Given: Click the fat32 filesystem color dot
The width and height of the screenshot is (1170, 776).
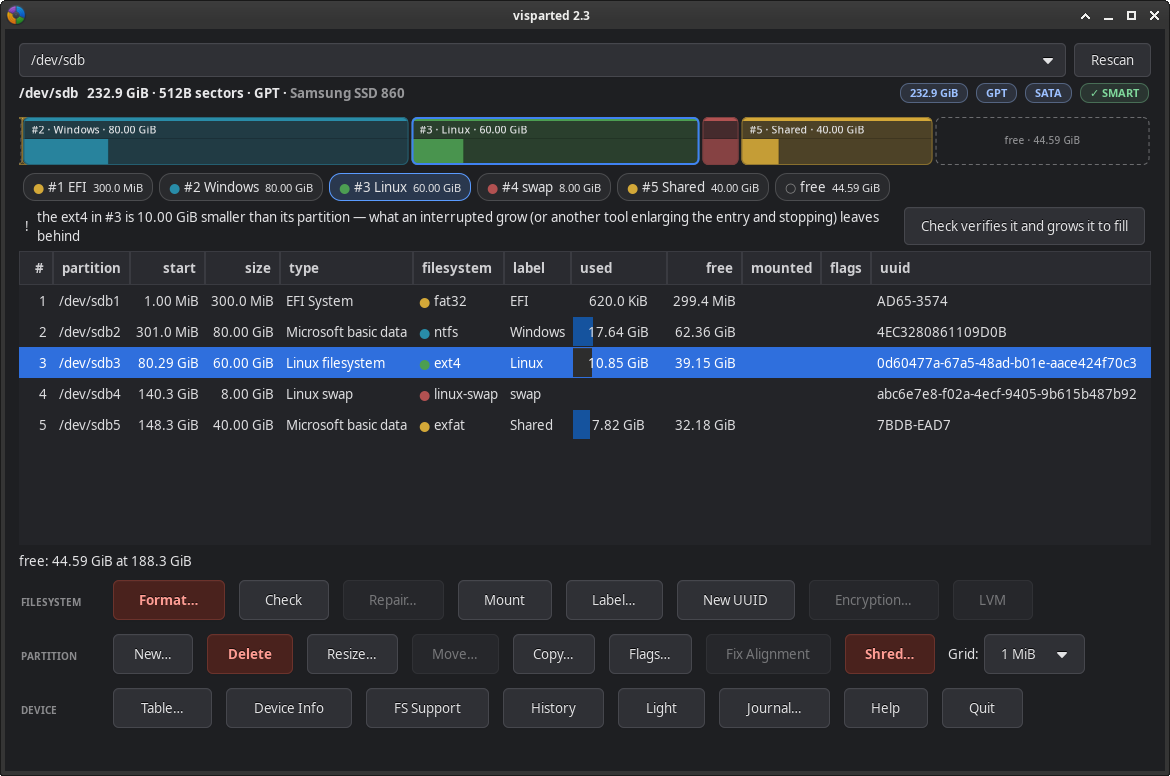Looking at the screenshot, I should pyautogui.click(x=425, y=302).
